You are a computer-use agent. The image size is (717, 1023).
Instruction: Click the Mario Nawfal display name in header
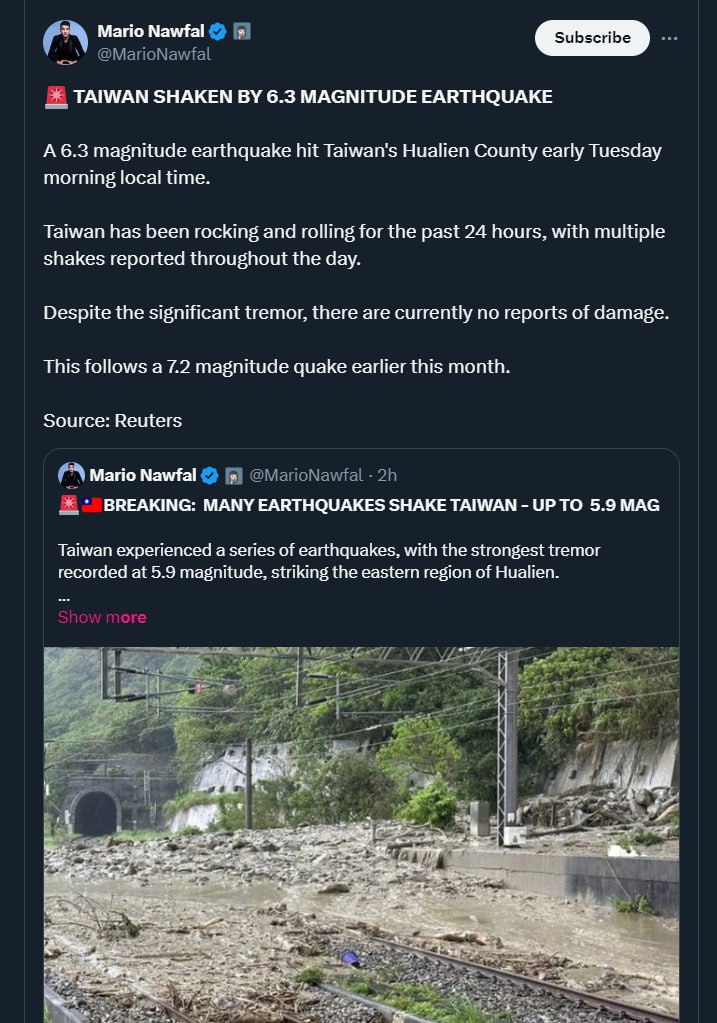pyautogui.click(x=150, y=31)
